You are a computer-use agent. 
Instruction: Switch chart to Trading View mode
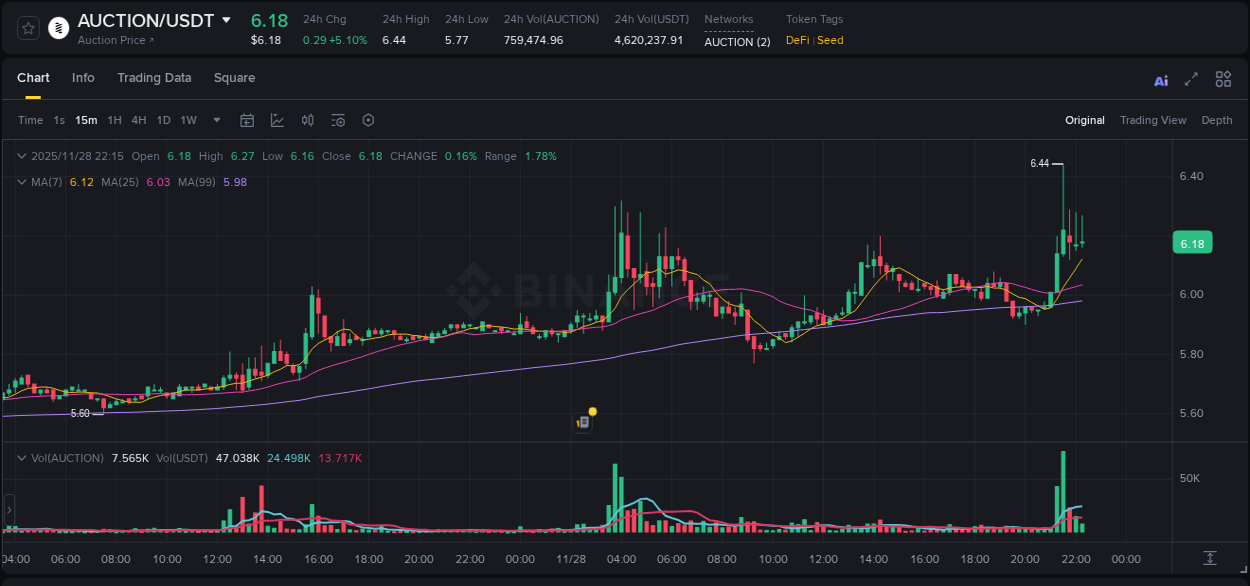[x=1153, y=120]
